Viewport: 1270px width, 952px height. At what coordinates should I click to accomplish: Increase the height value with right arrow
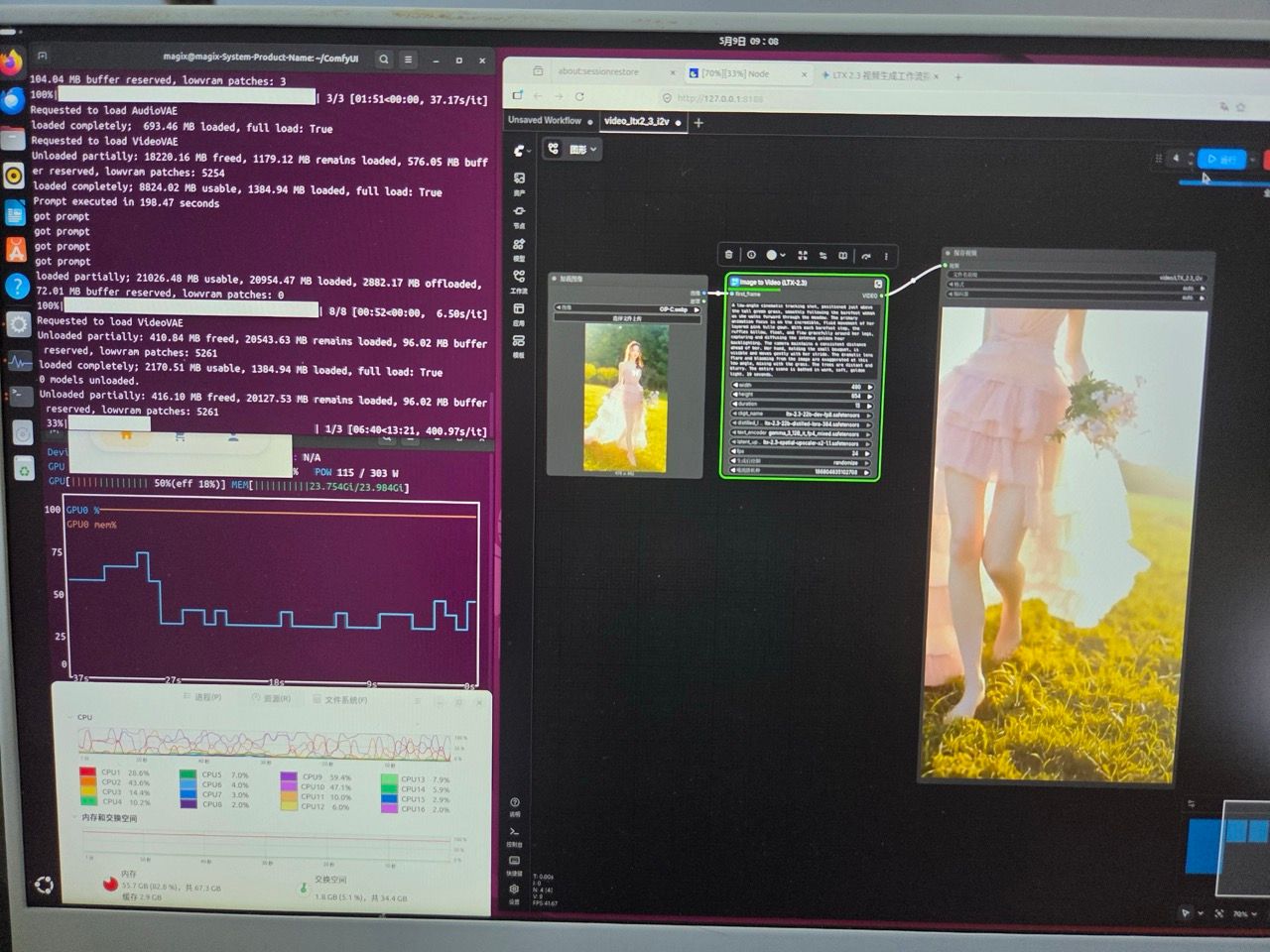[x=870, y=396]
